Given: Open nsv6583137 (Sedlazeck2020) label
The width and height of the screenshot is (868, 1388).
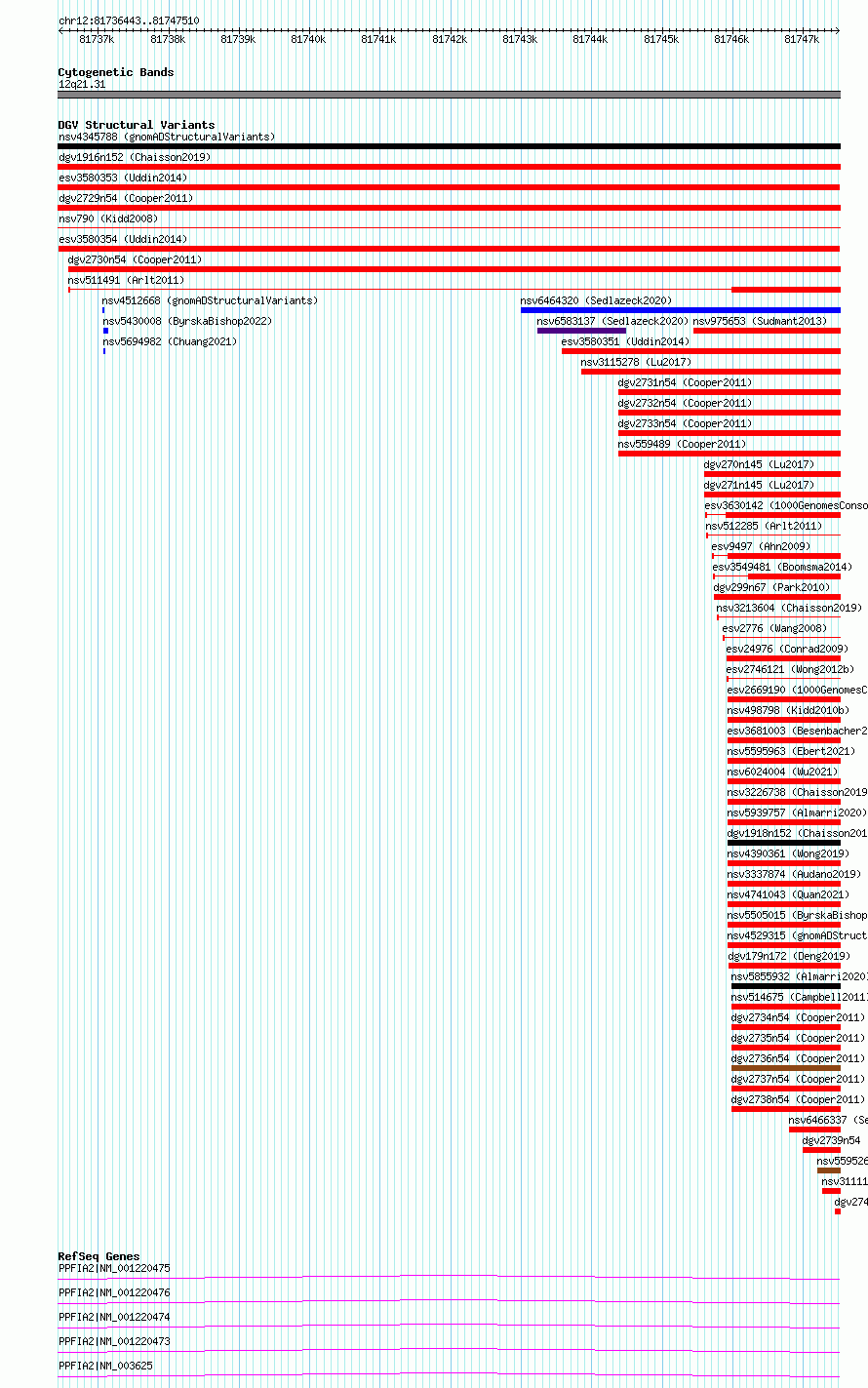Looking at the screenshot, I should pyautogui.click(x=612, y=321).
